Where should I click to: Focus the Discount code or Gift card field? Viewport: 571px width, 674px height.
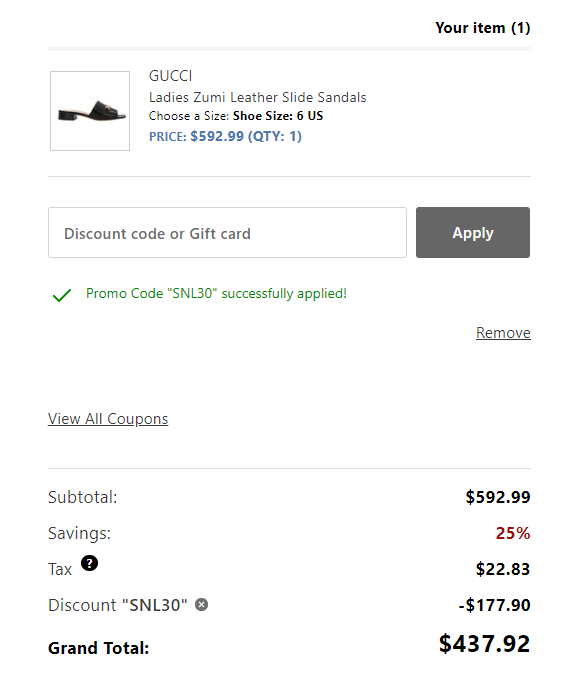point(227,233)
